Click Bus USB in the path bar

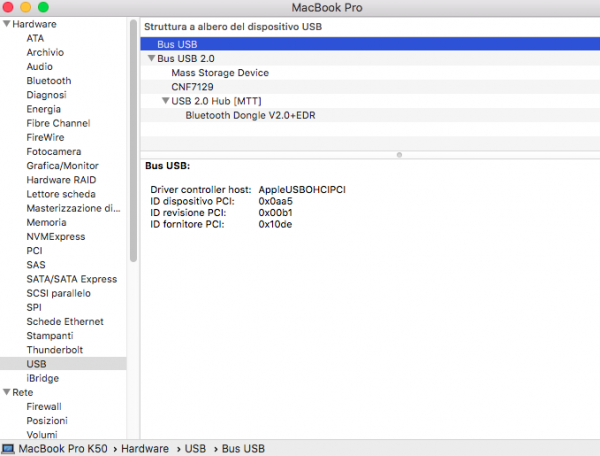click(243, 448)
